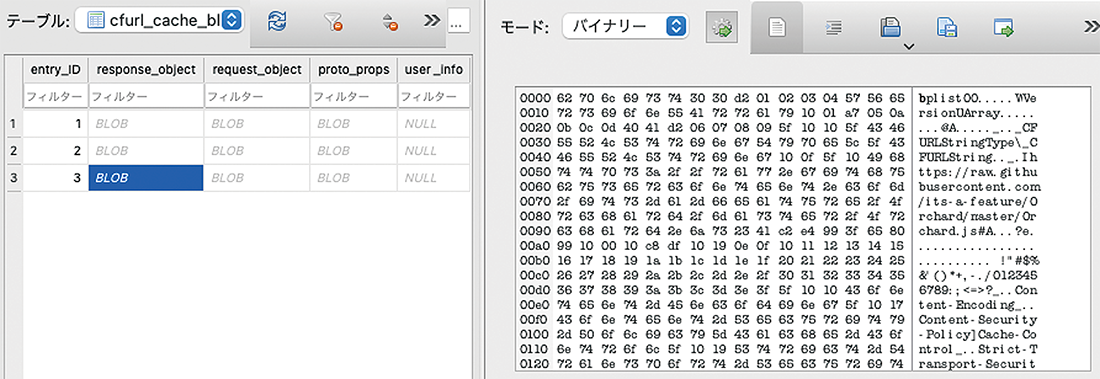This screenshot has width=1100, height=379.
Task: Click the save-to-file disk icon
Action: click(x=946, y=27)
